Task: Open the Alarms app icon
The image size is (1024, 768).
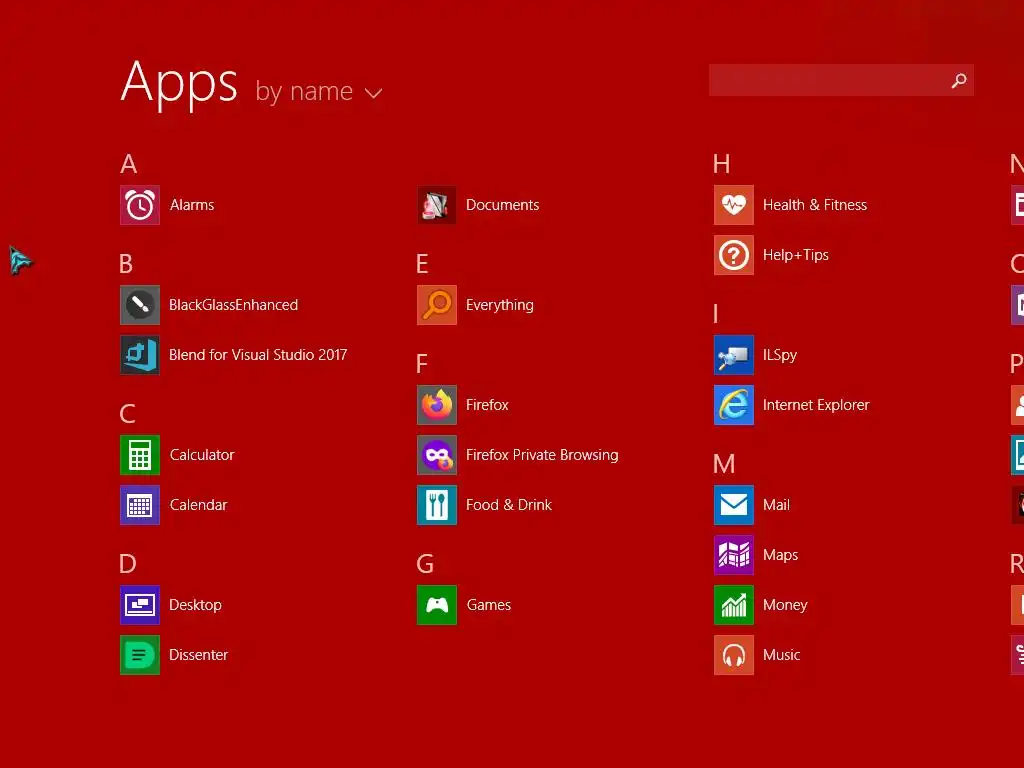Action: (x=140, y=205)
